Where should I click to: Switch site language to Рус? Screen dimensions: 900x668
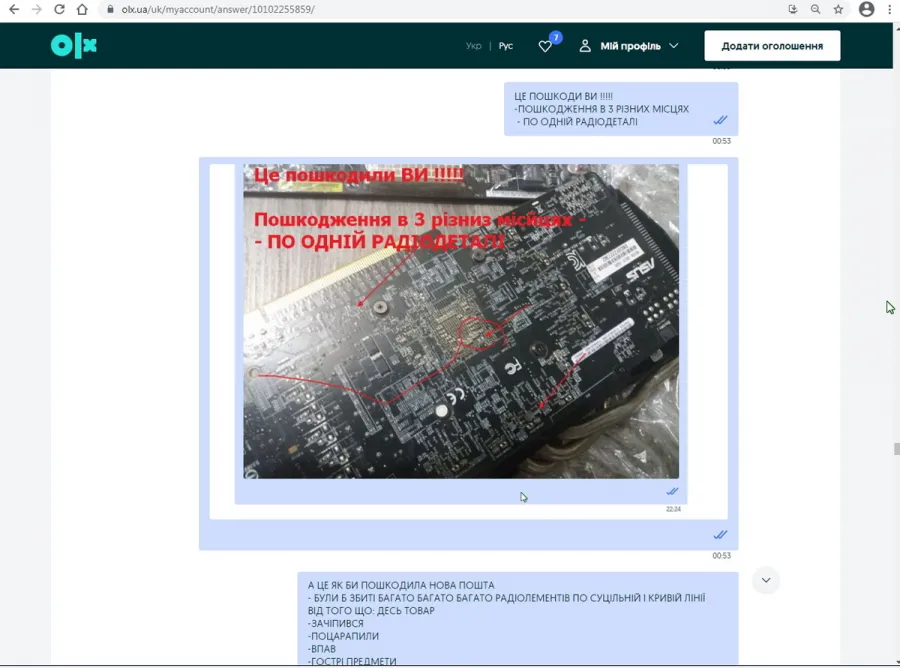pos(506,46)
